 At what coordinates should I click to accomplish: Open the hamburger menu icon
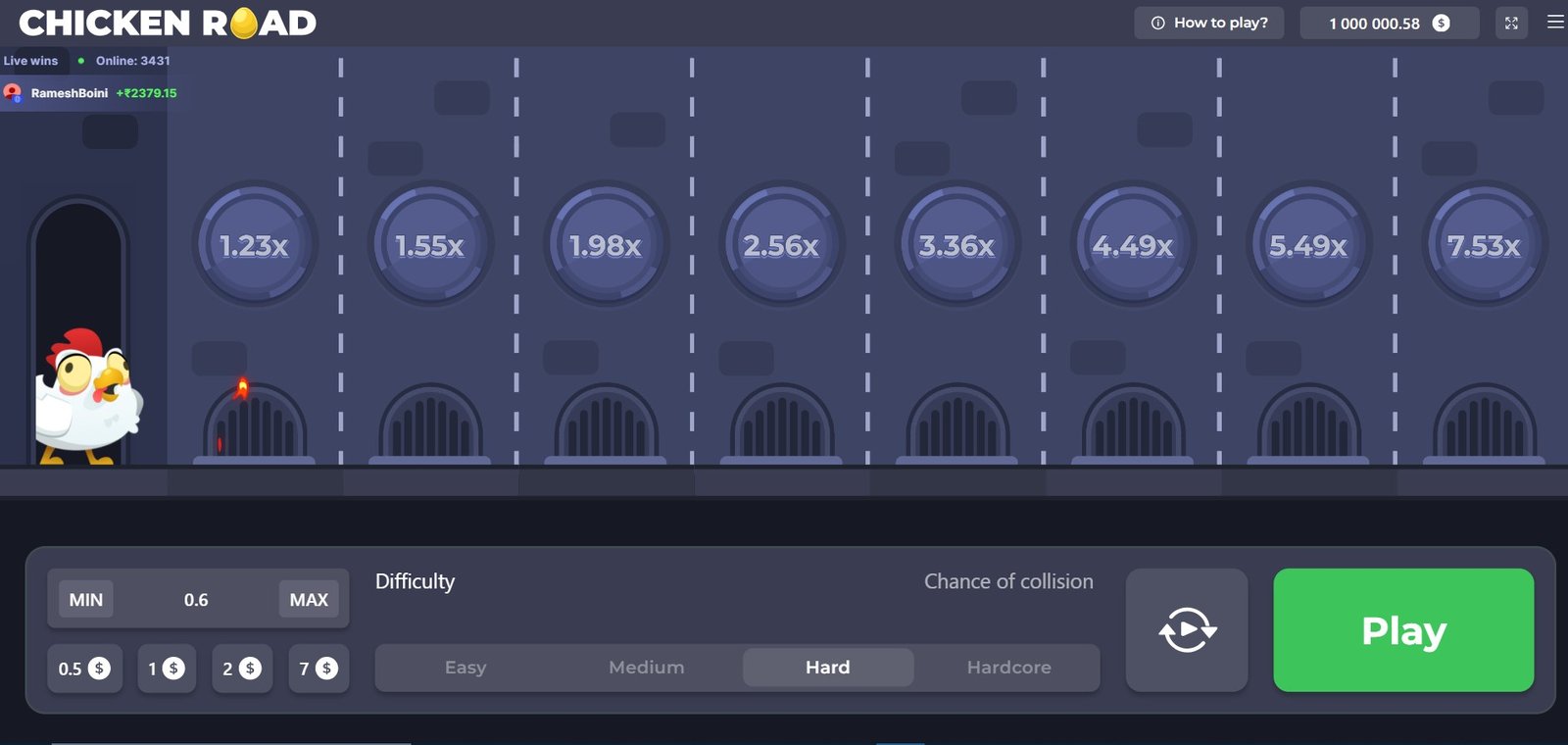click(1554, 22)
